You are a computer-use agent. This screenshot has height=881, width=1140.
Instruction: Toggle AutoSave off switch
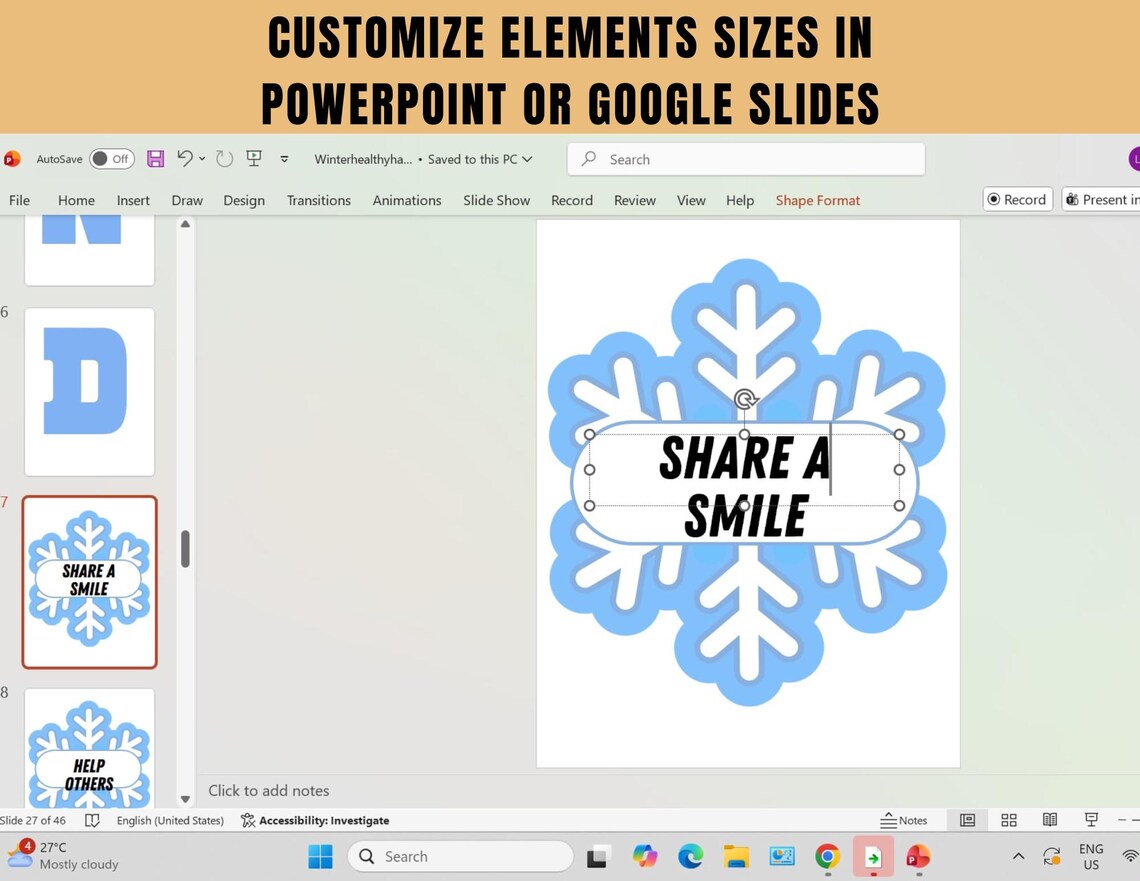[112, 158]
